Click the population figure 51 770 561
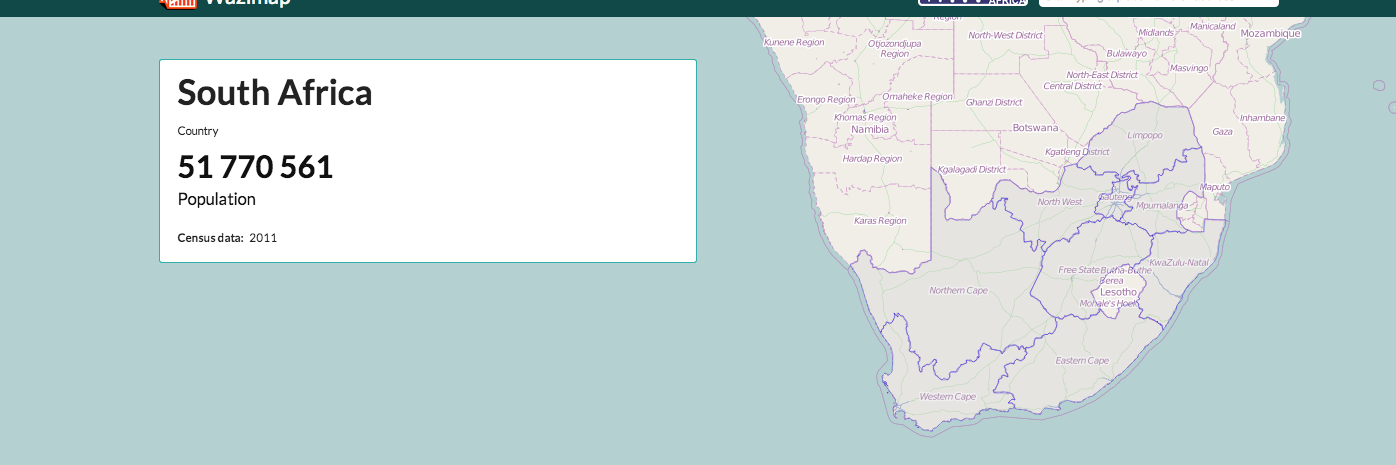The width and height of the screenshot is (1396, 465). pos(255,167)
